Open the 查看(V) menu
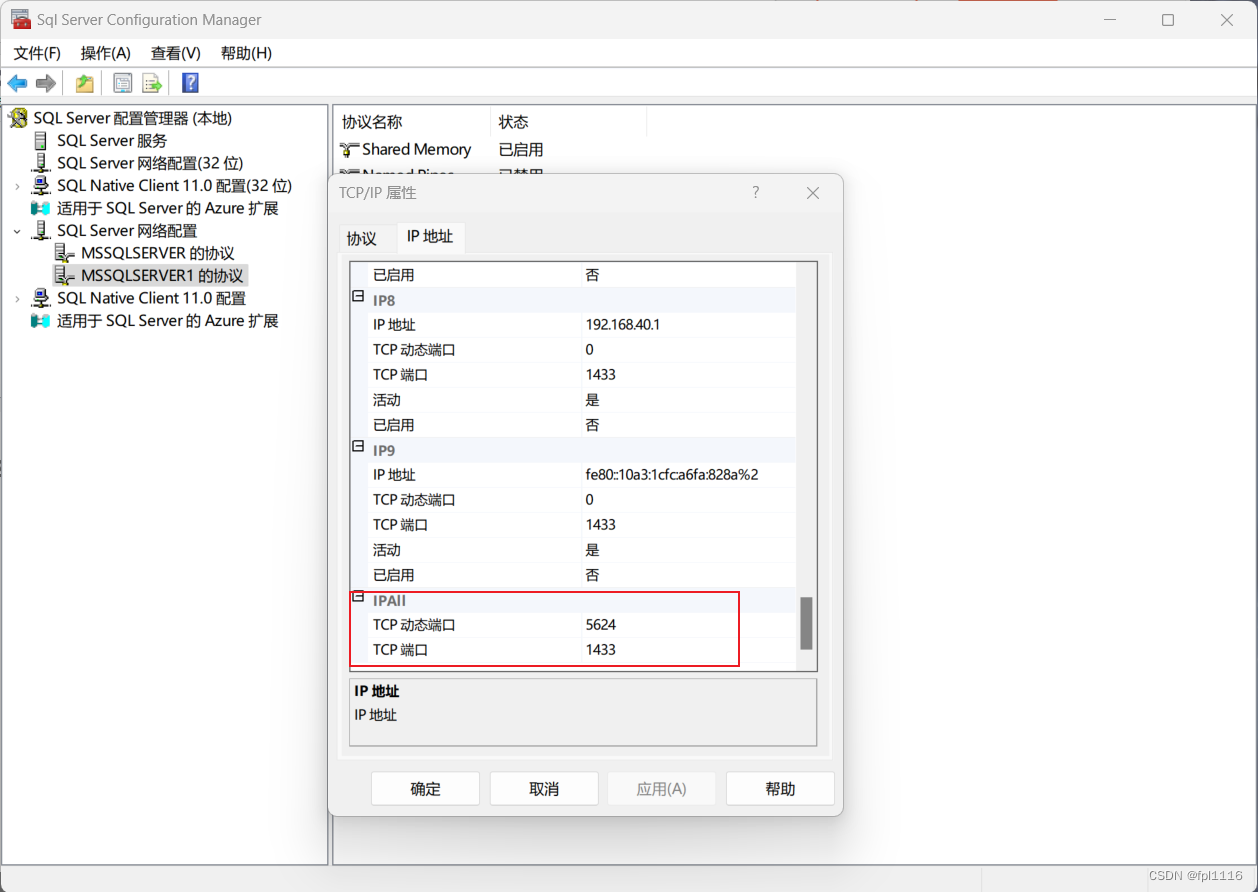Image resolution: width=1258 pixels, height=892 pixels. pos(176,53)
